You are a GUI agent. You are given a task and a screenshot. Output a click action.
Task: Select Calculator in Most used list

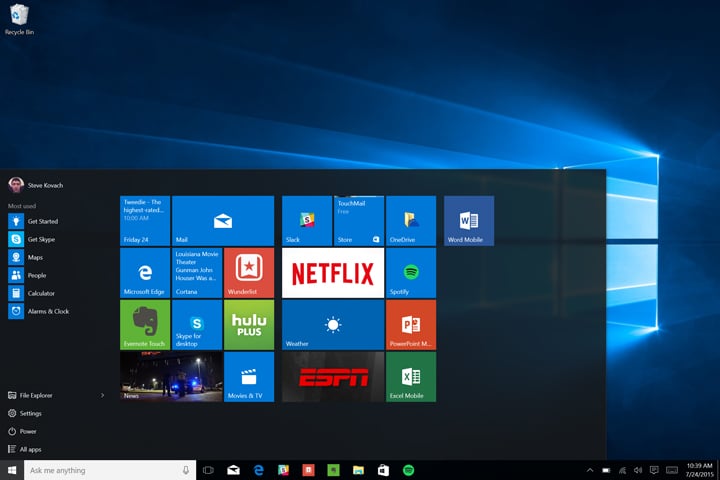(40, 293)
